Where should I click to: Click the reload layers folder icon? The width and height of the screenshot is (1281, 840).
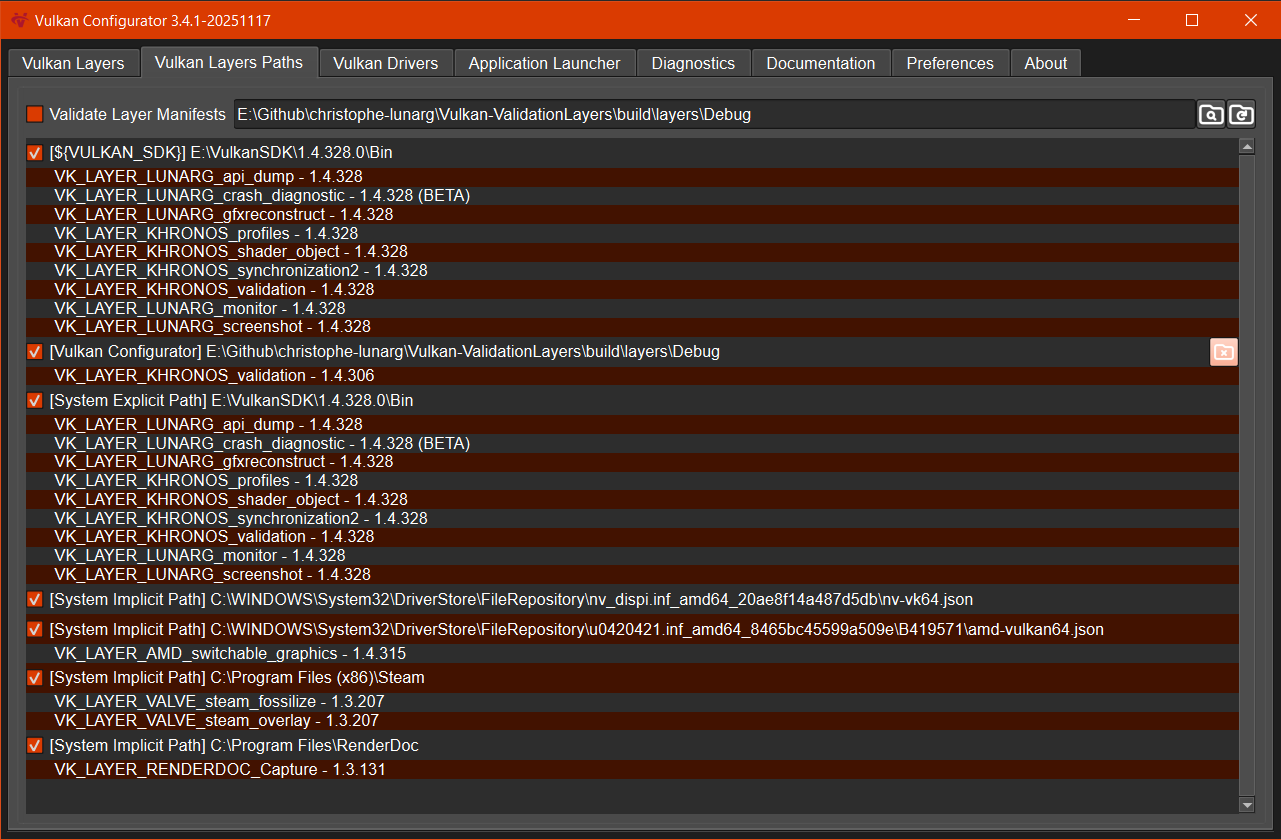pos(1241,115)
